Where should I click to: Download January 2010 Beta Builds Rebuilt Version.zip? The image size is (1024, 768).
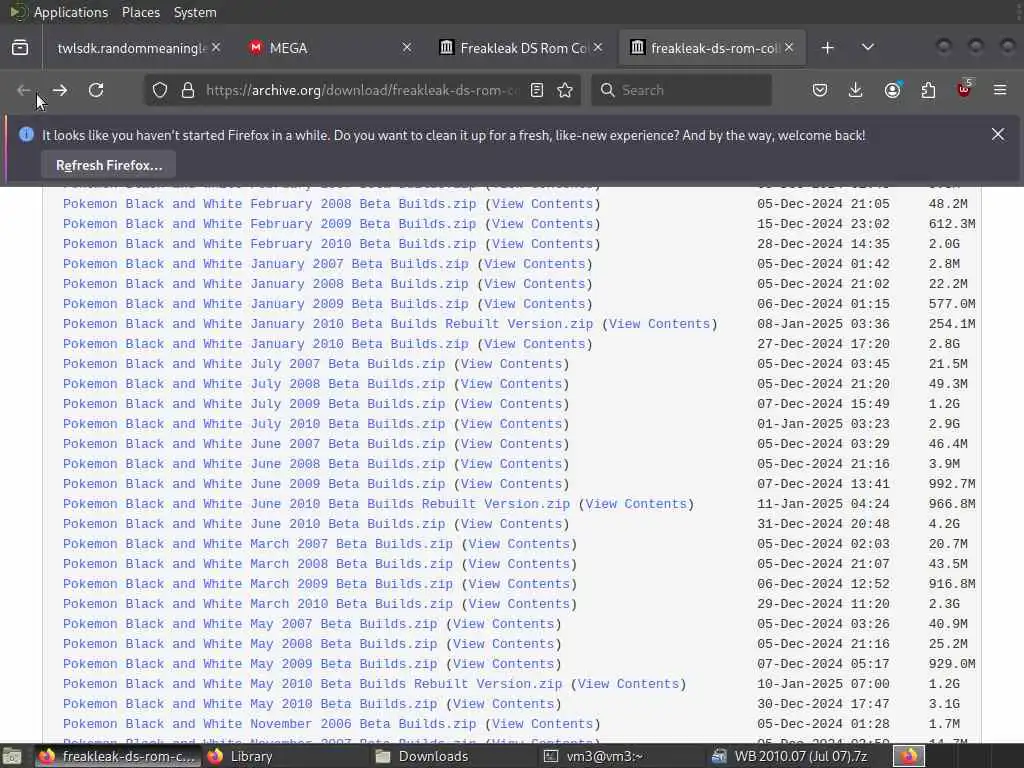[328, 324]
